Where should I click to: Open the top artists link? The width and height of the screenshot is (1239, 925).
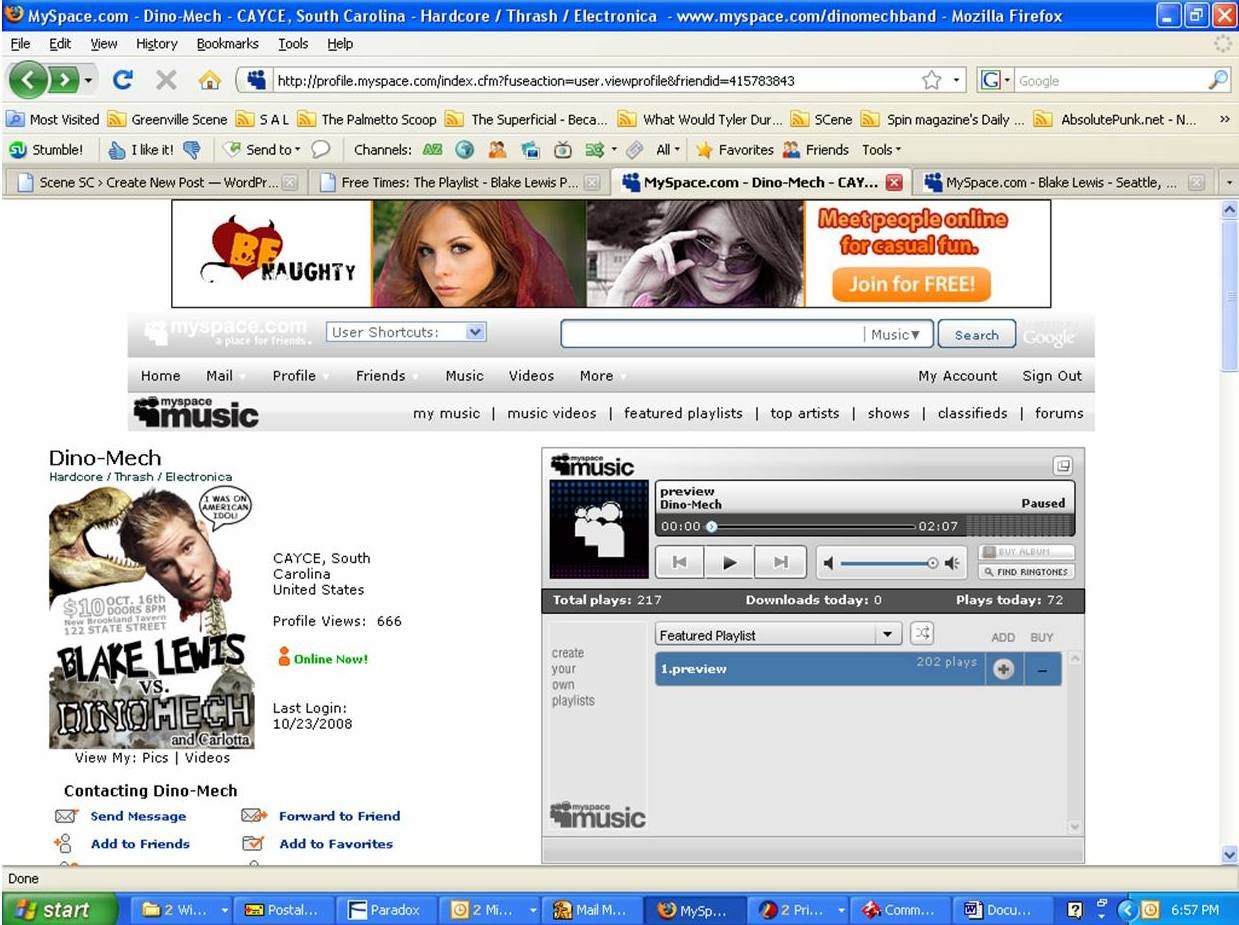[805, 413]
